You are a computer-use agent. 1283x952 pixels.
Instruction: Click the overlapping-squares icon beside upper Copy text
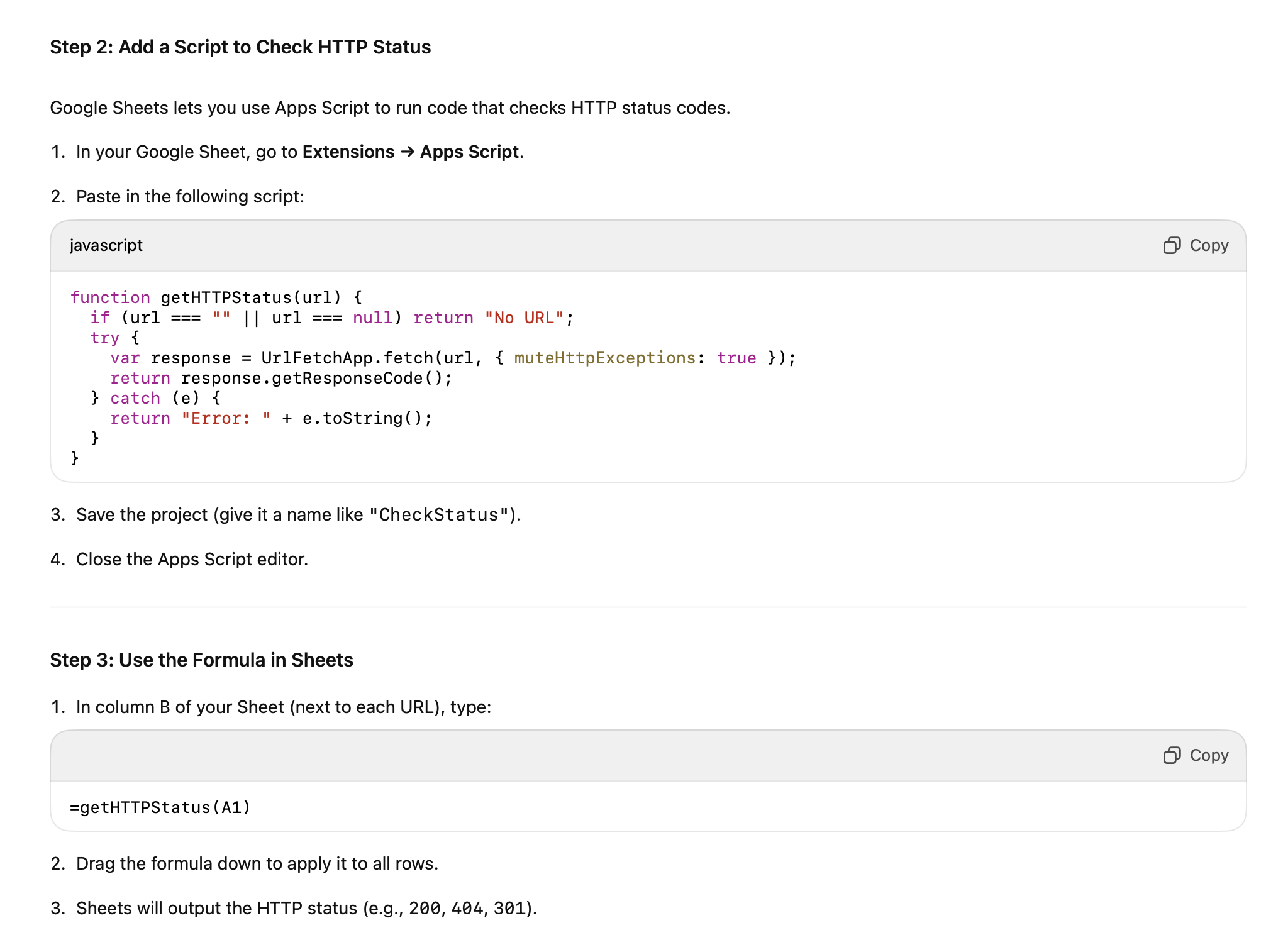point(1172,245)
